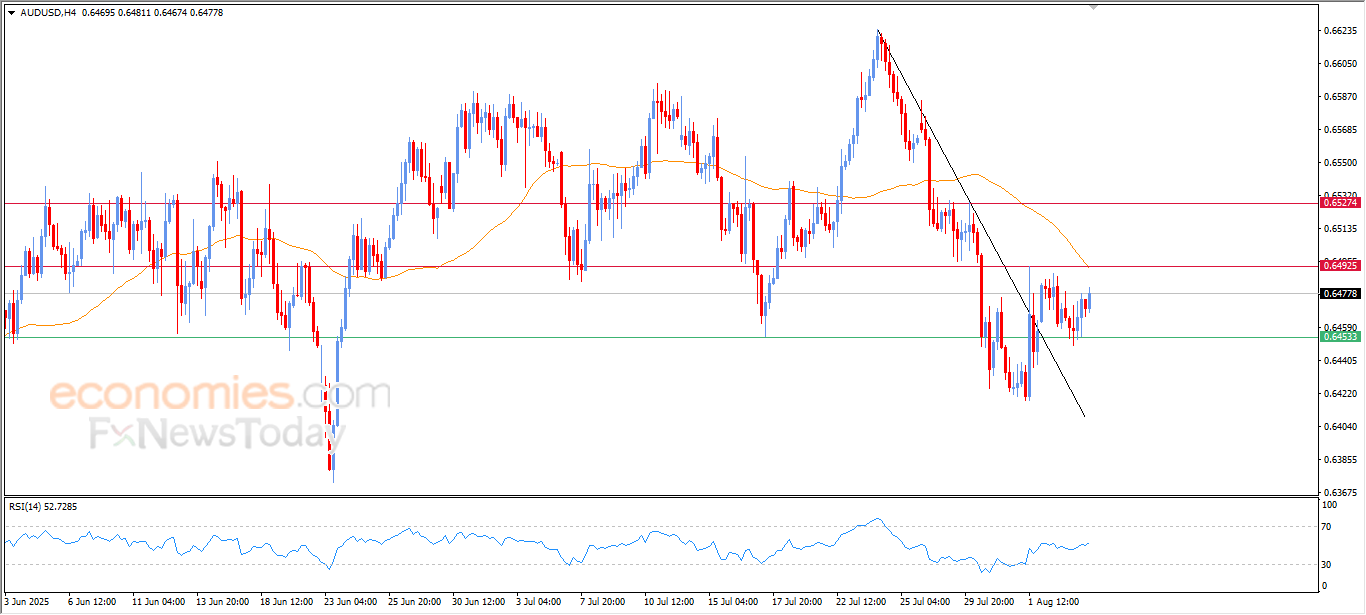Image resolution: width=1366 pixels, height=615 pixels.
Task: Click the triangle icon beside AUDUSD,H4 title
Action: tap(11, 13)
